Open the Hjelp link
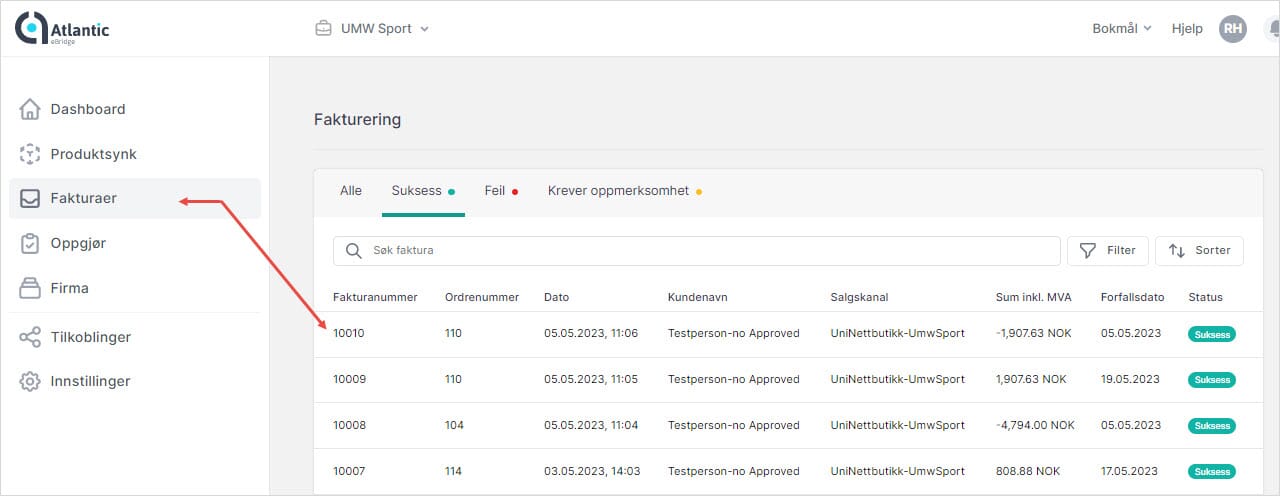Image resolution: width=1280 pixels, height=496 pixels. [x=1187, y=29]
